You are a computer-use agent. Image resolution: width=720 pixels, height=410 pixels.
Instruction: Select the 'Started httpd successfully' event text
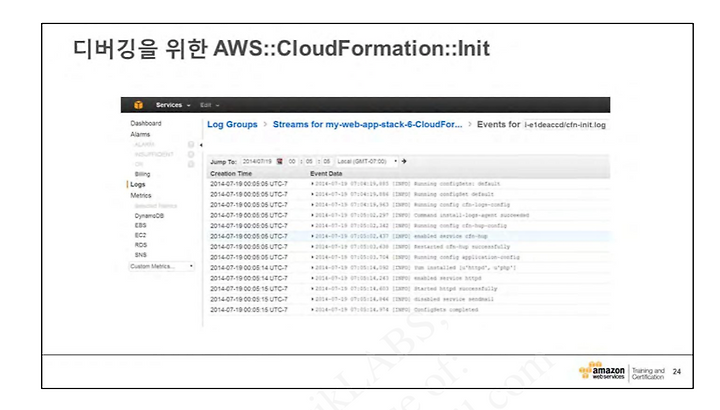point(406,289)
